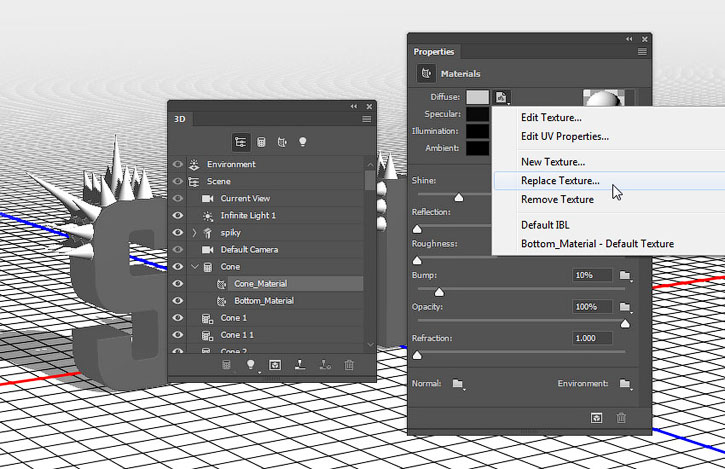The width and height of the screenshot is (725, 469).
Task: Toggle visibility of Infinite Light 1
Action: click(x=178, y=216)
